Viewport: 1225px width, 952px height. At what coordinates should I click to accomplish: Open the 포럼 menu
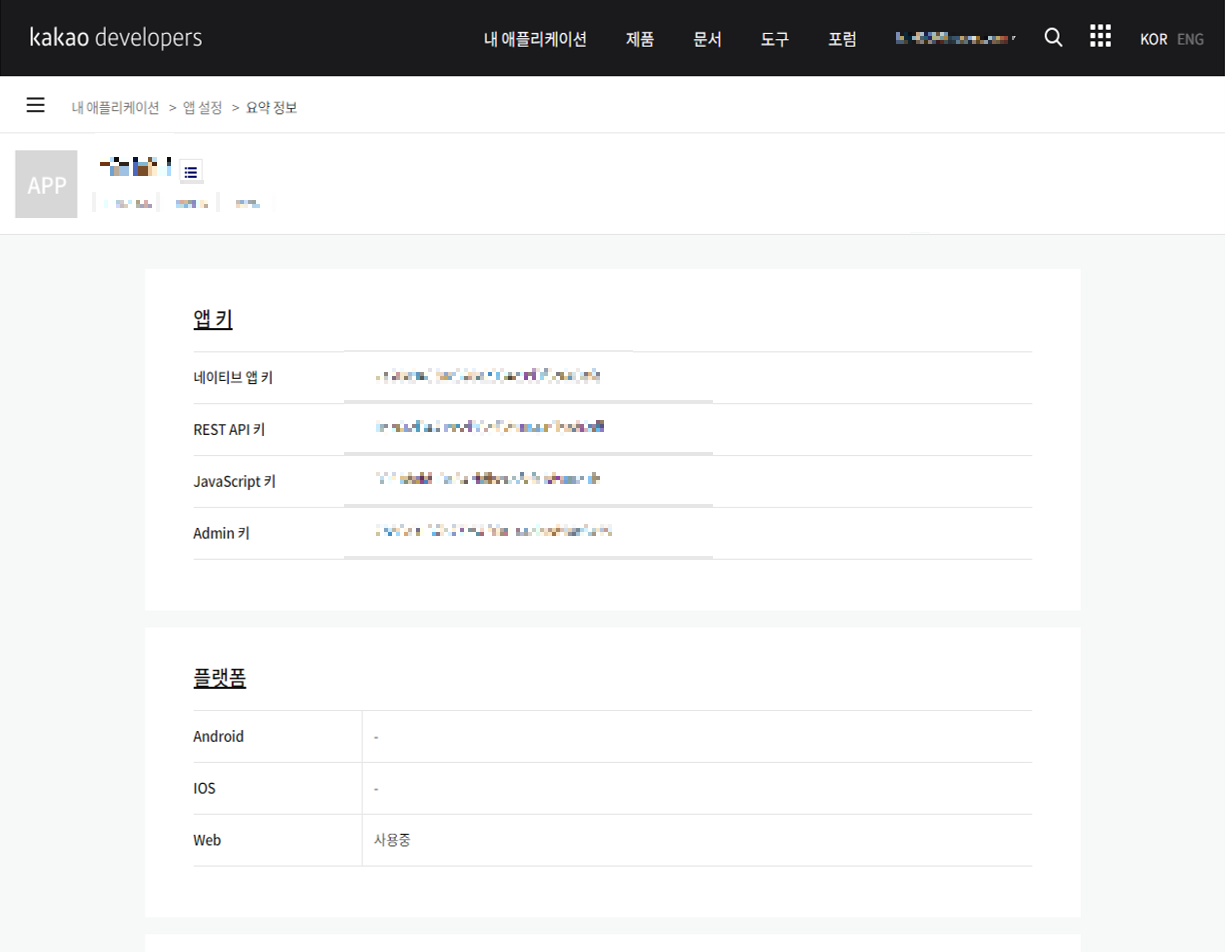842,39
